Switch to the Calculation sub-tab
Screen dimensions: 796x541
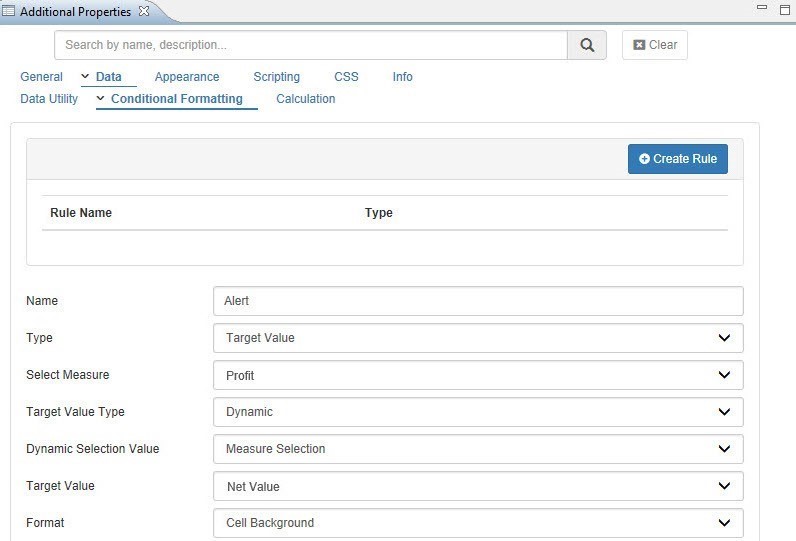[x=305, y=99]
